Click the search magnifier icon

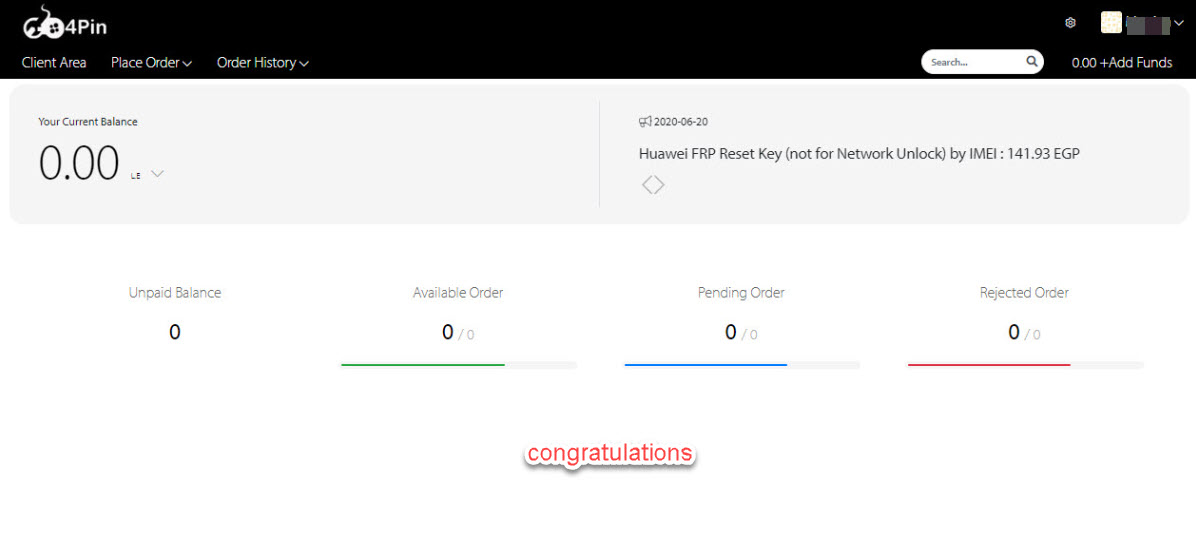[x=1032, y=62]
